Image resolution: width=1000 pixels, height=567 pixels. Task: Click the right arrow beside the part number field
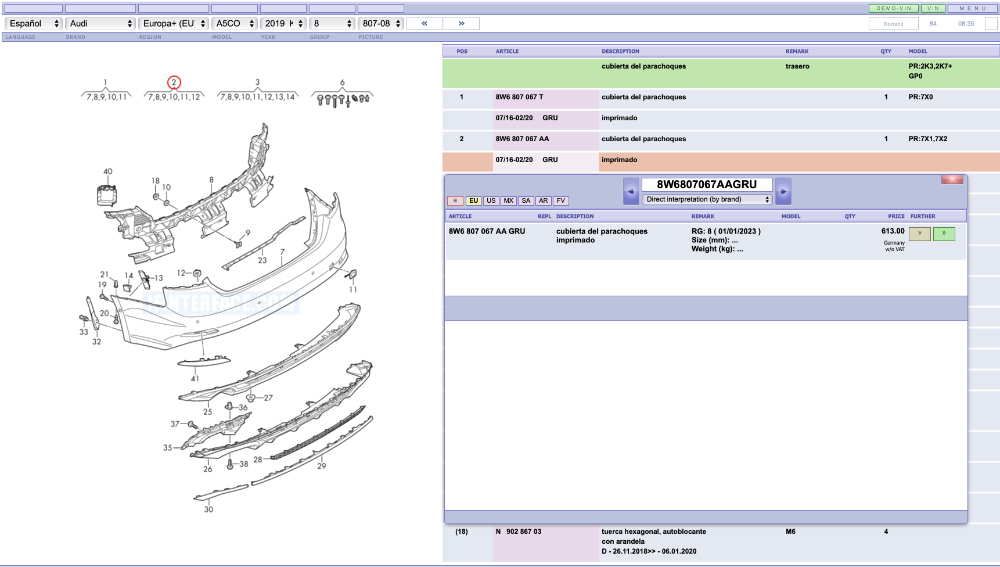click(x=783, y=191)
